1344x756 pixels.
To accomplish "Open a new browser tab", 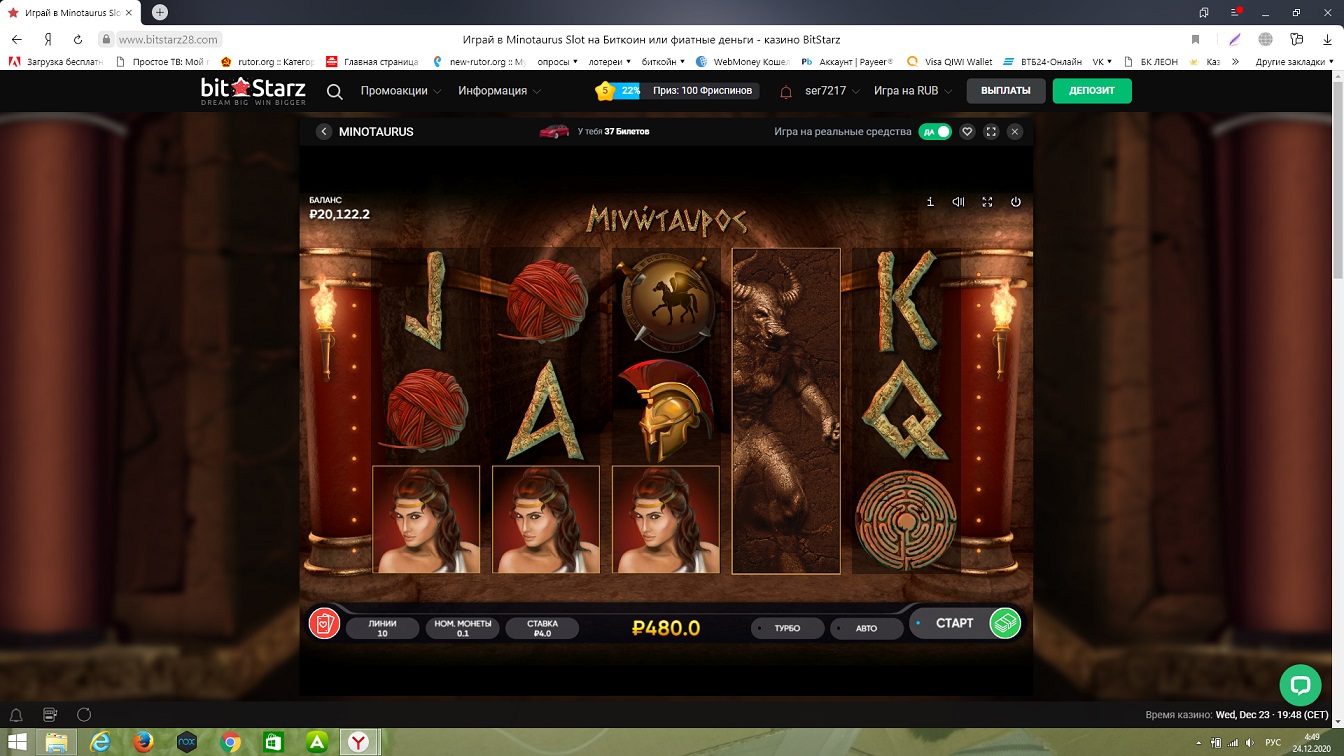I will (159, 12).
